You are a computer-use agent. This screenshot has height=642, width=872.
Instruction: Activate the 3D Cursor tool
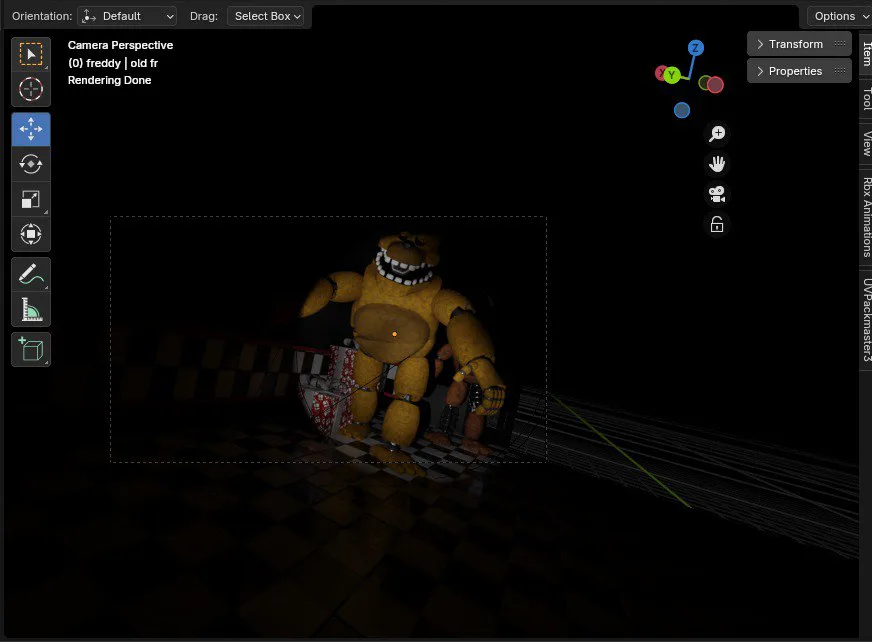pyautogui.click(x=31, y=89)
